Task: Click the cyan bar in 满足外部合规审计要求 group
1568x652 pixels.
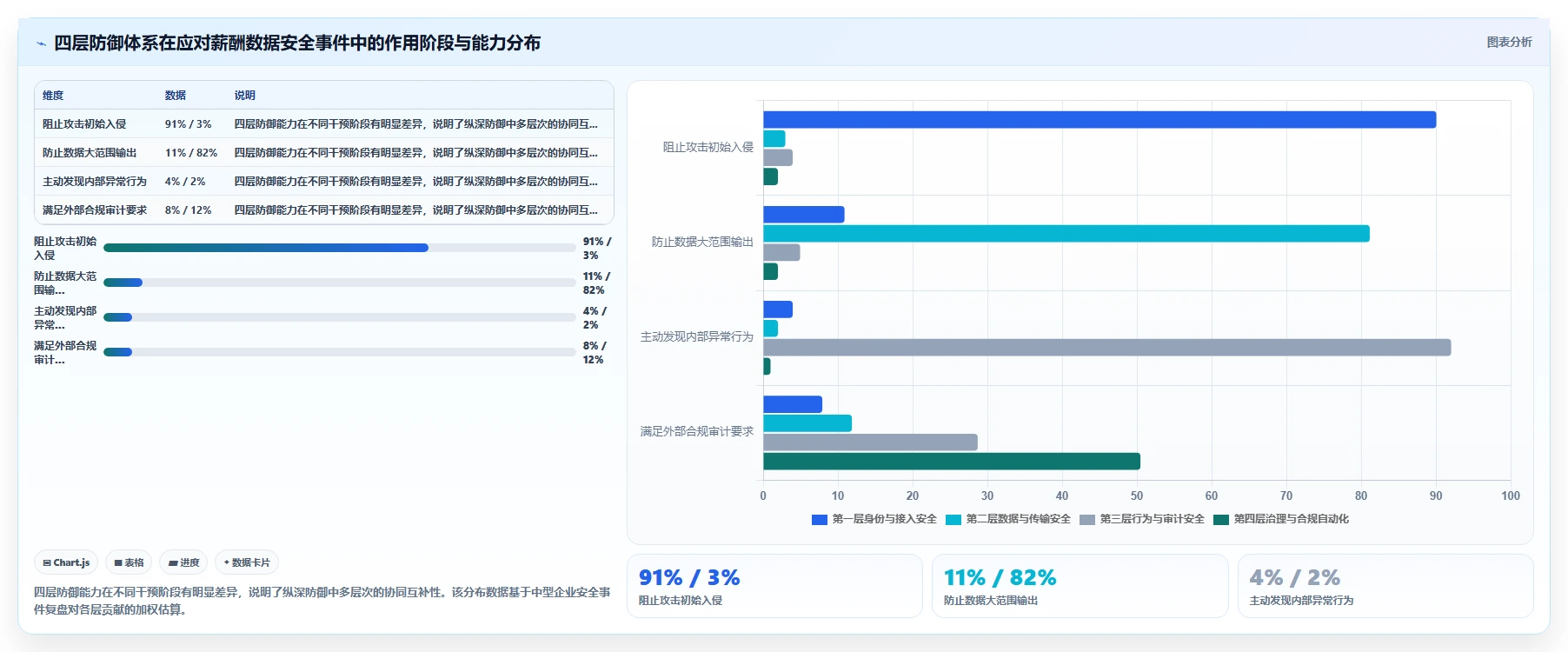Action: tap(807, 423)
